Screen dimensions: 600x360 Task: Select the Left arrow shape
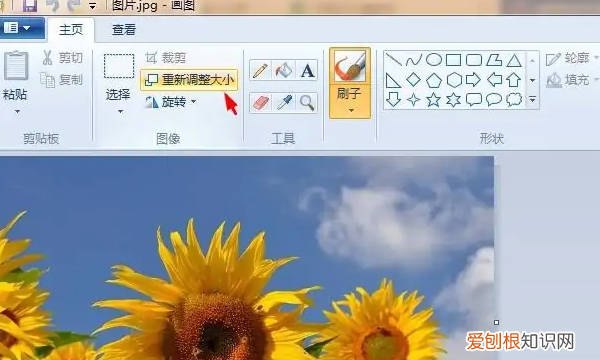494,80
